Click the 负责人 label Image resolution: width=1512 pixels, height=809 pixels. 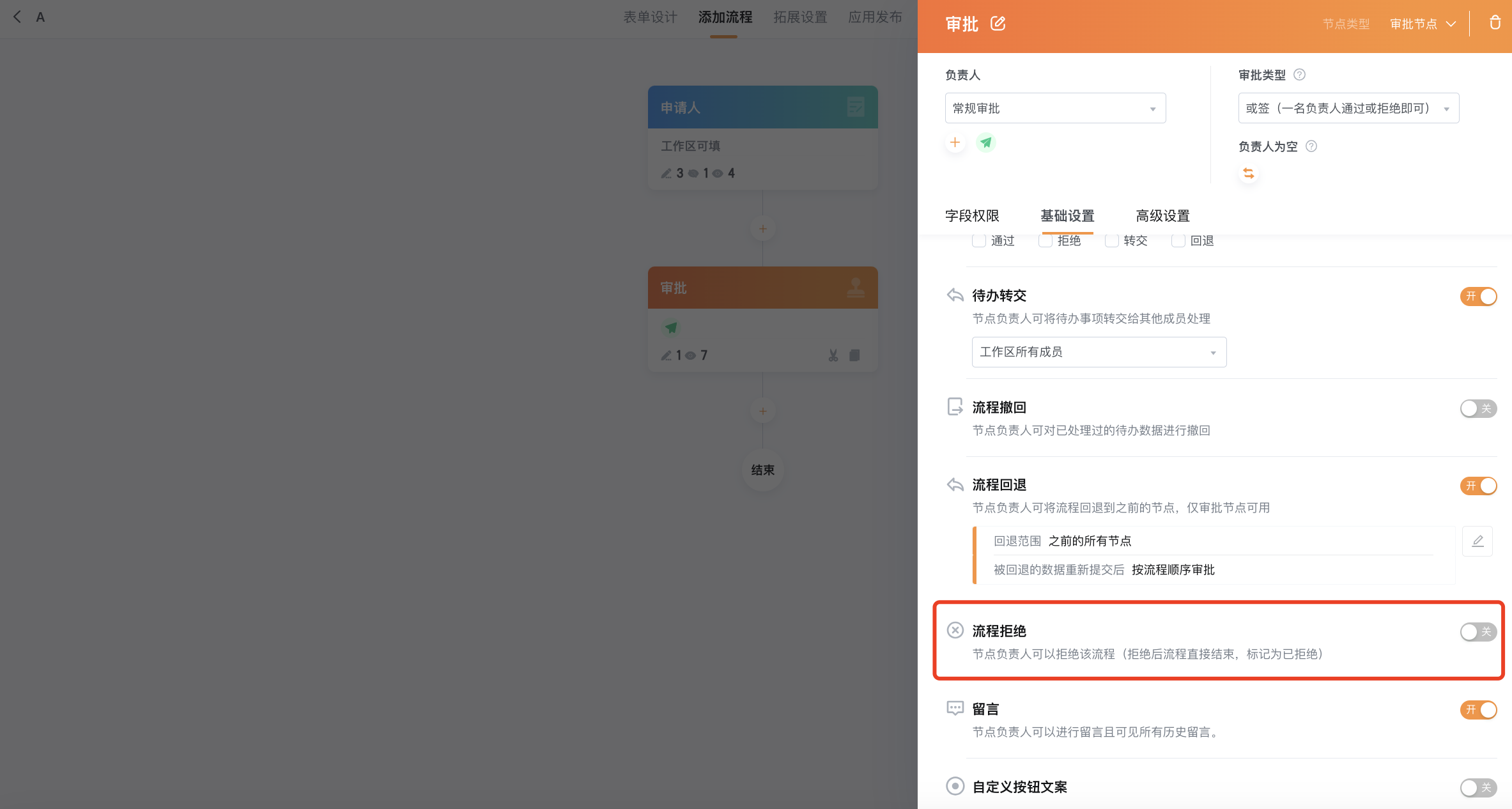(962, 75)
